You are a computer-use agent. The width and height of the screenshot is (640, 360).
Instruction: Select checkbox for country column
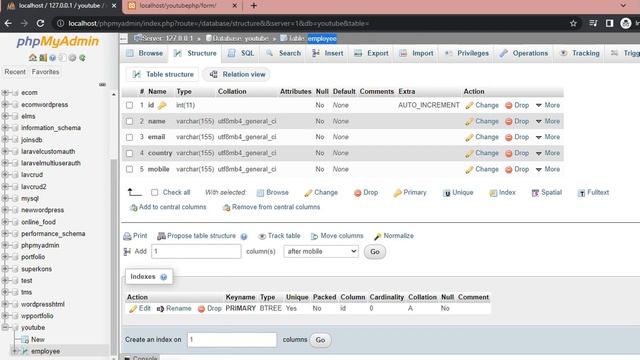point(129,153)
